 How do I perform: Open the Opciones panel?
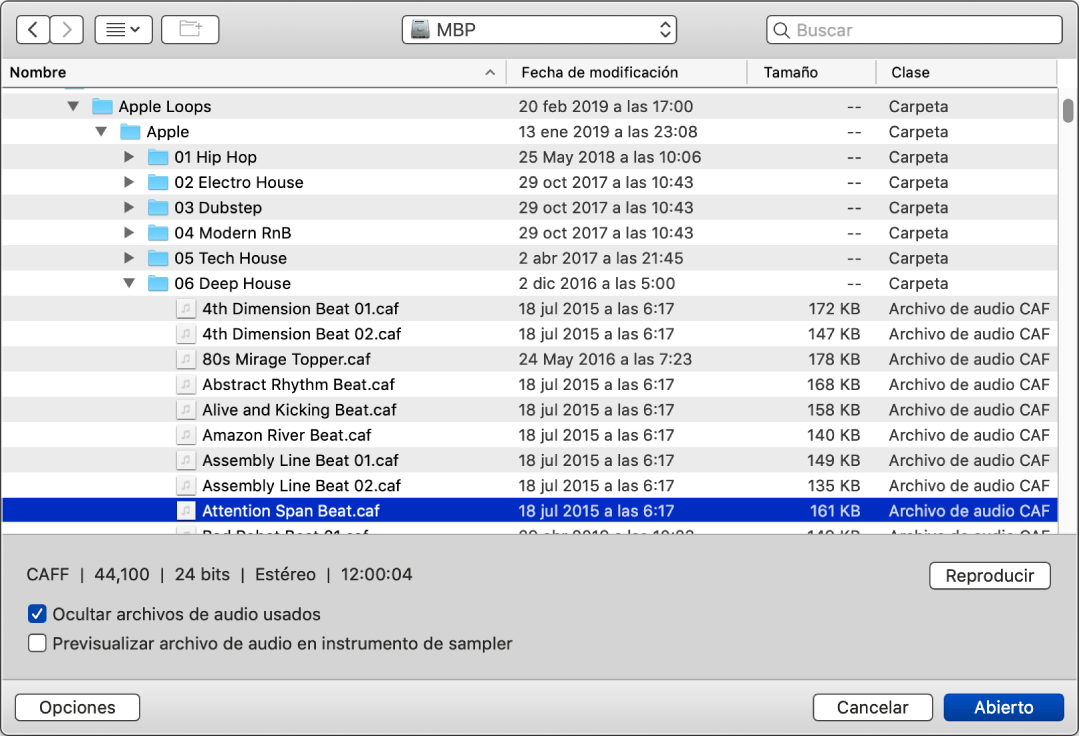[76, 707]
